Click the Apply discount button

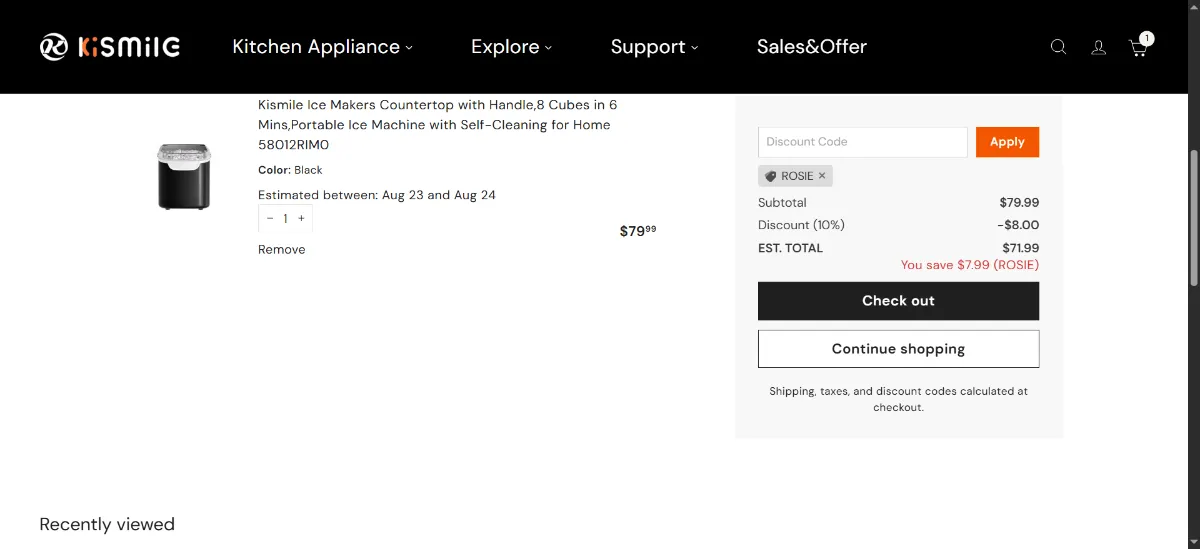(x=1007, y=142)
